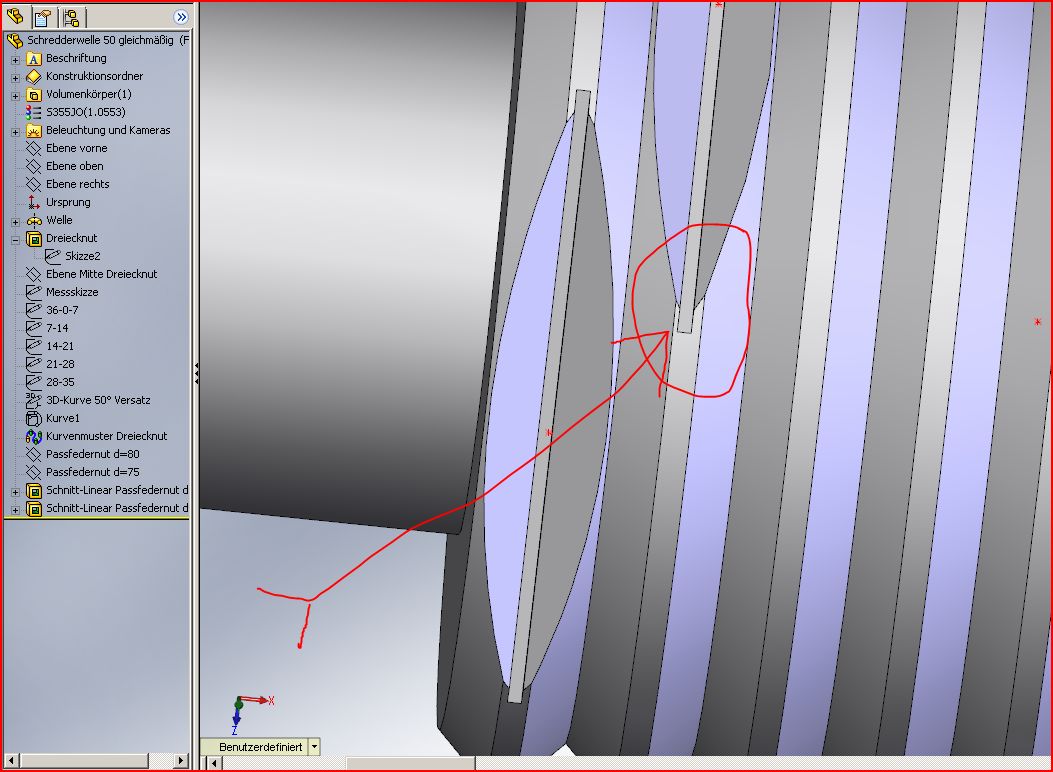Click the viewport horizontal scrollbar left arrow
The width and height of the screenshot is (1053, 772).
(214, 763)
